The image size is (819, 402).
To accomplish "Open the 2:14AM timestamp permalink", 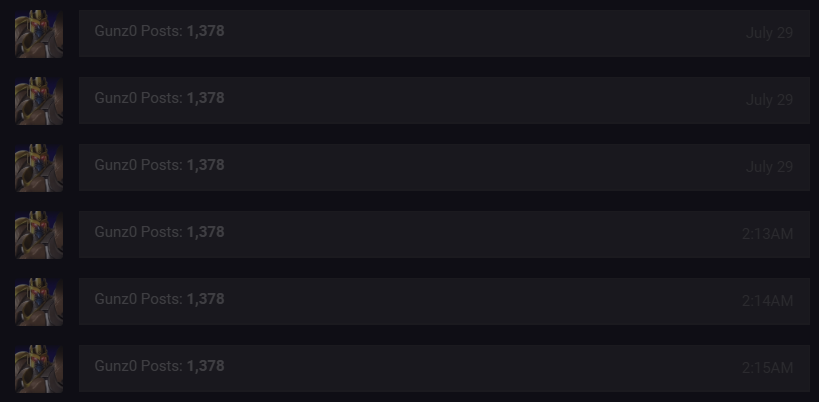I will click(x=767, y=301).
